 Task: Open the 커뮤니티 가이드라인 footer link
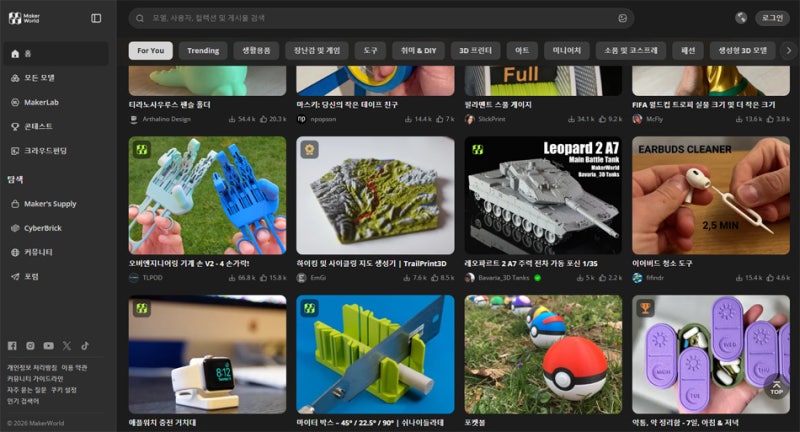35,379
